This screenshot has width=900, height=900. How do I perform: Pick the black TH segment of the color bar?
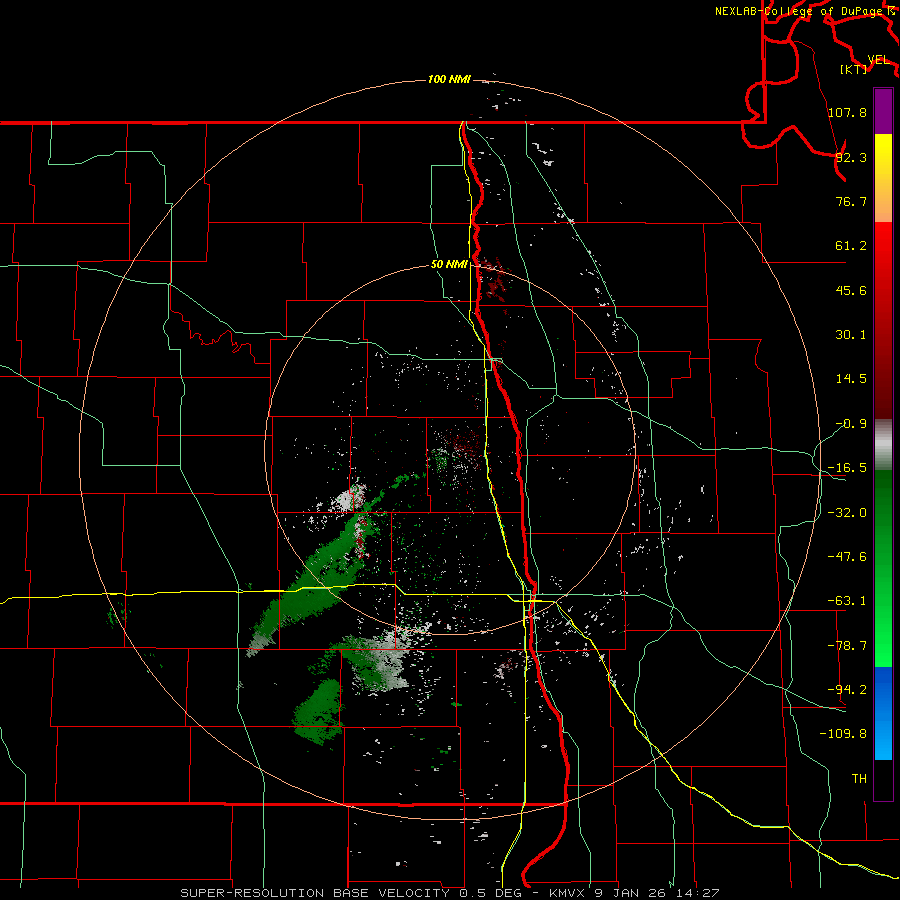pos(883,780)
